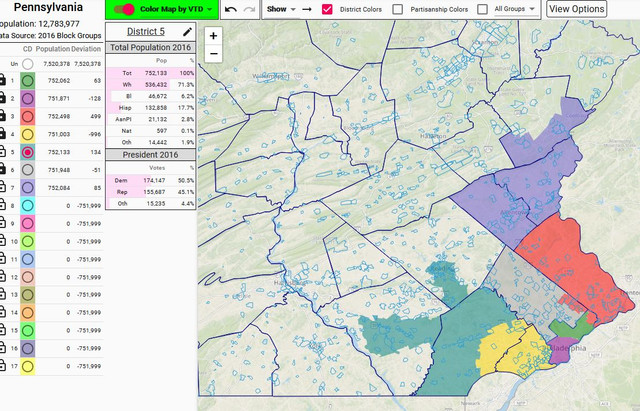Open View Options
This screenshot has width=640, height=411.
click(576, 9)
